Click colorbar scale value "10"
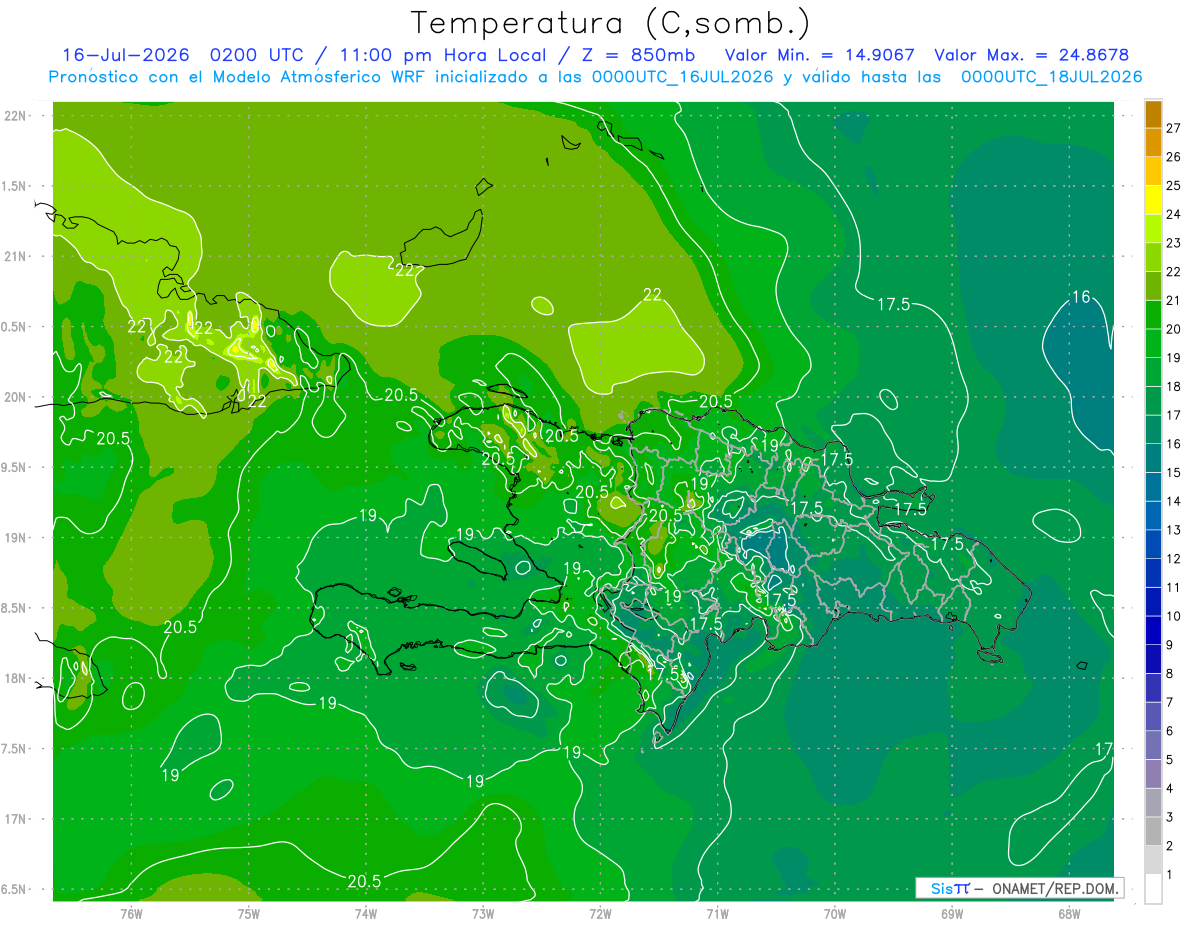The height and width of the screenshot is (927, 1200). pos(1174,617)
